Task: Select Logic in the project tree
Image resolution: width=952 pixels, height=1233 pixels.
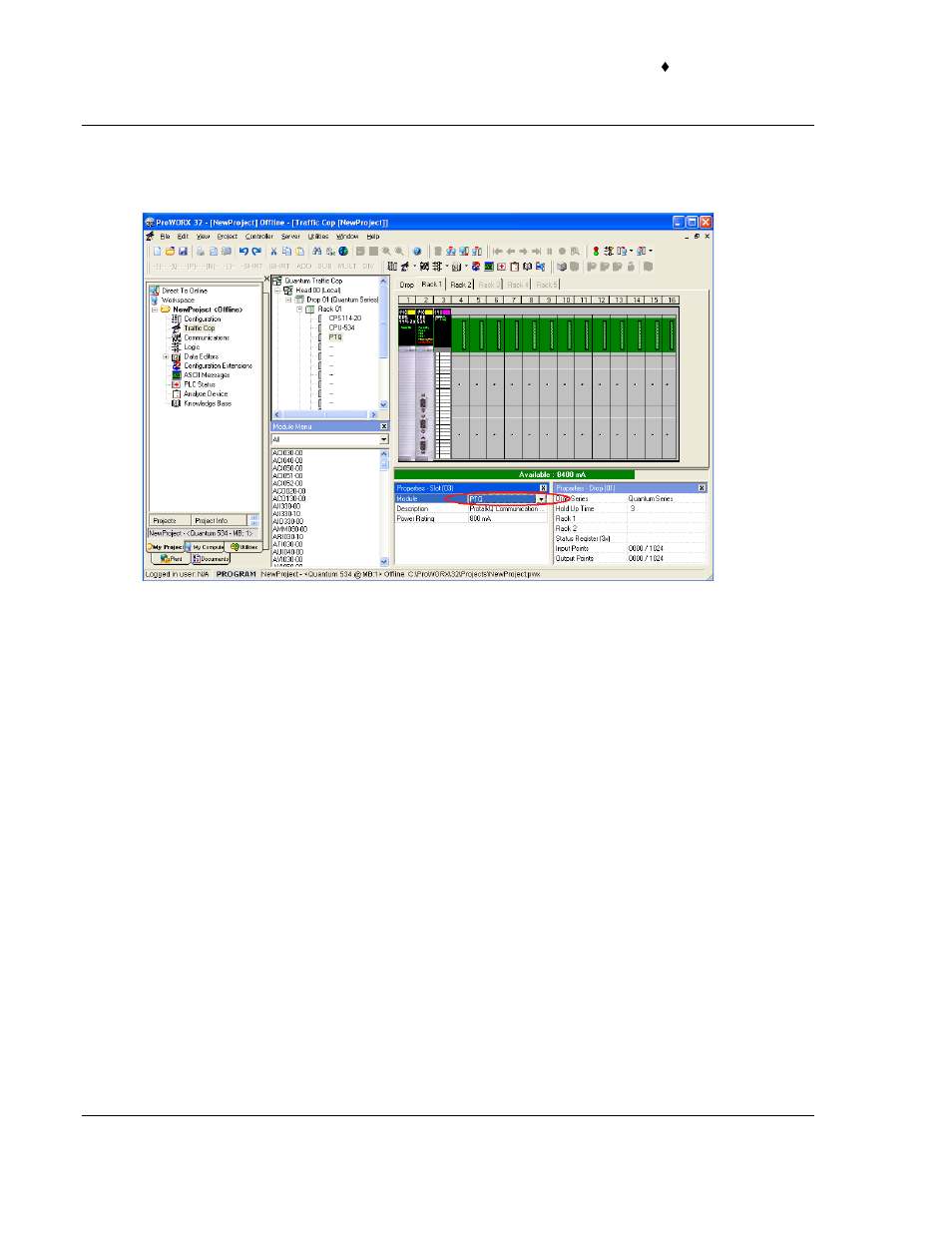Action: (192, 347)
